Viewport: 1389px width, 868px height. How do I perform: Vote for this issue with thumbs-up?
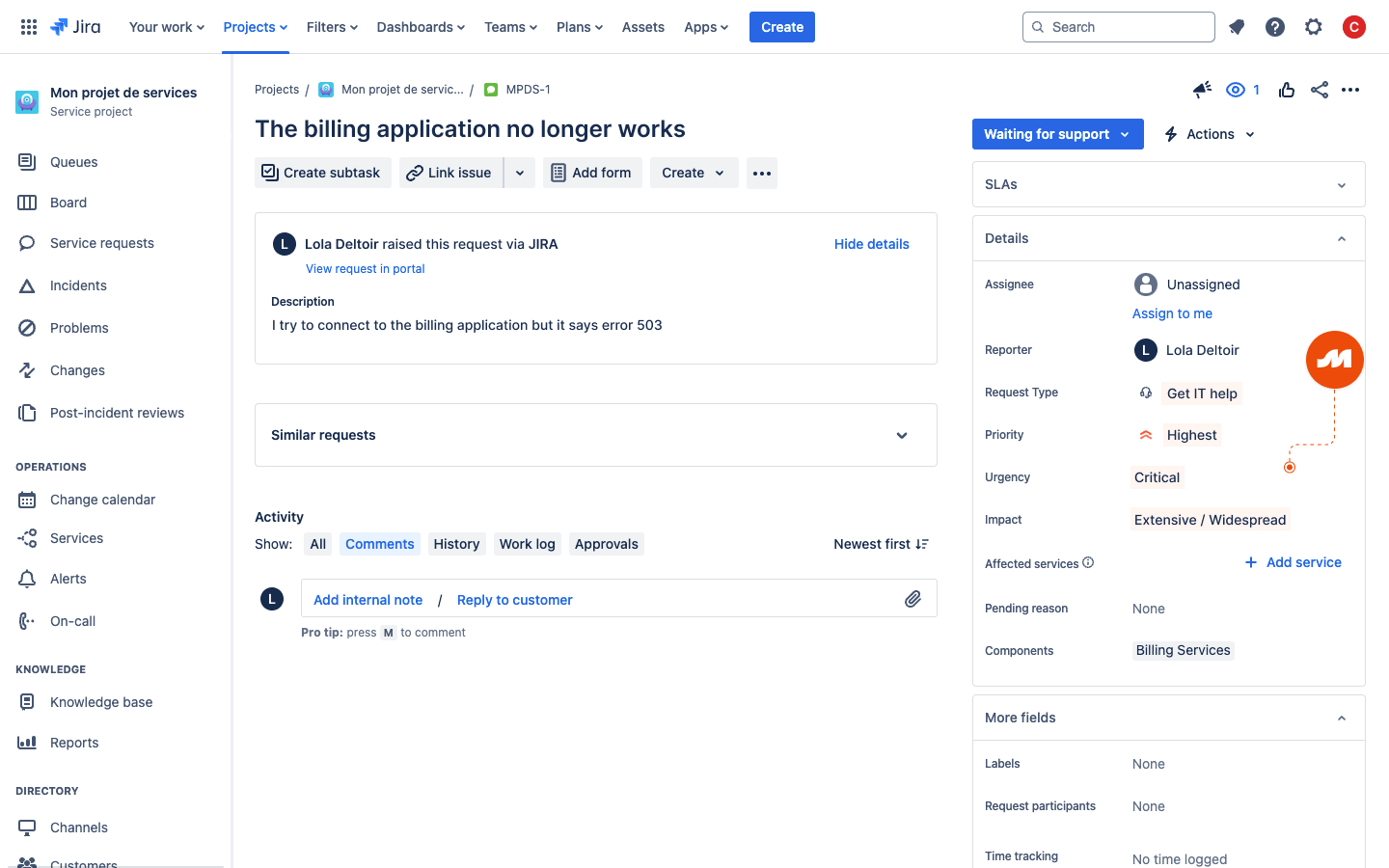1287,90
